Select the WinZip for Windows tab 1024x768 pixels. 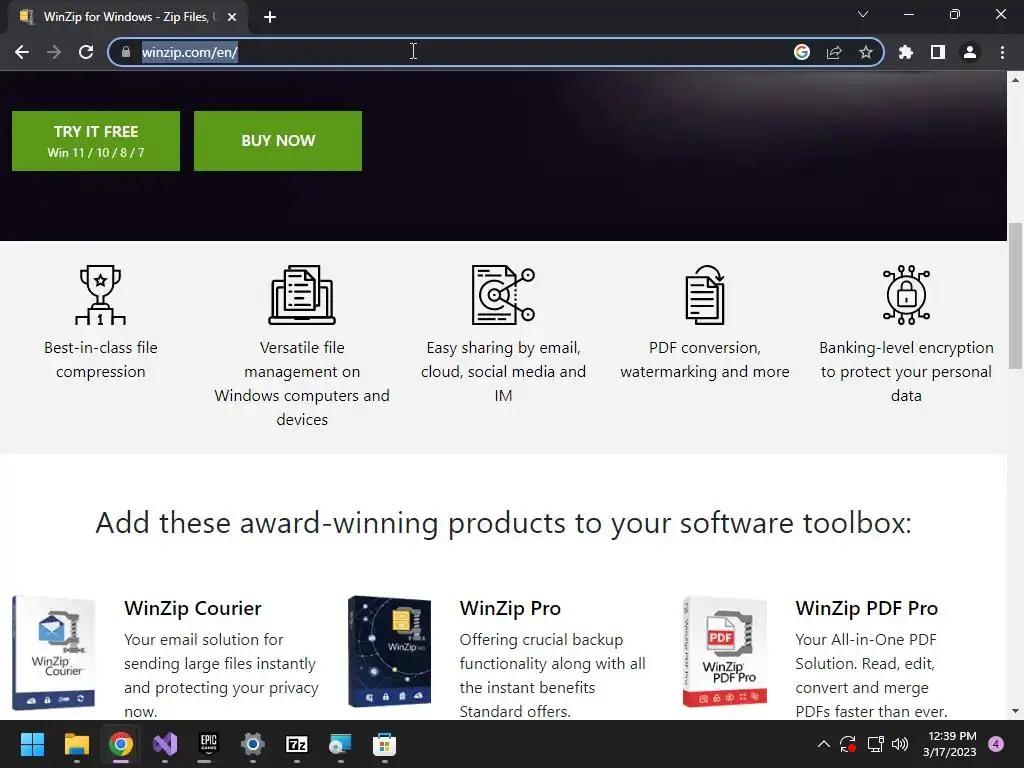tap(125, 17)
